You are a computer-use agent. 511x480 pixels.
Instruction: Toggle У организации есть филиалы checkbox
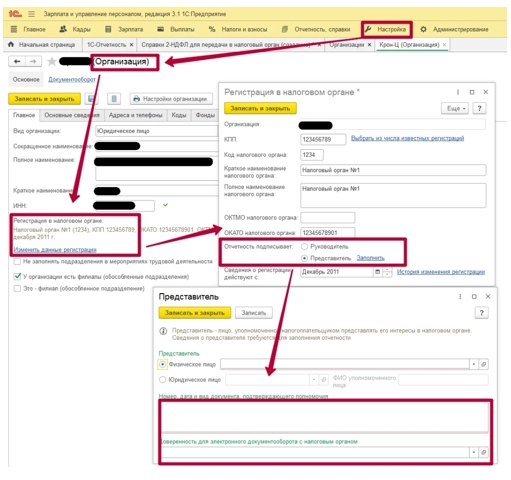point(17,276)
